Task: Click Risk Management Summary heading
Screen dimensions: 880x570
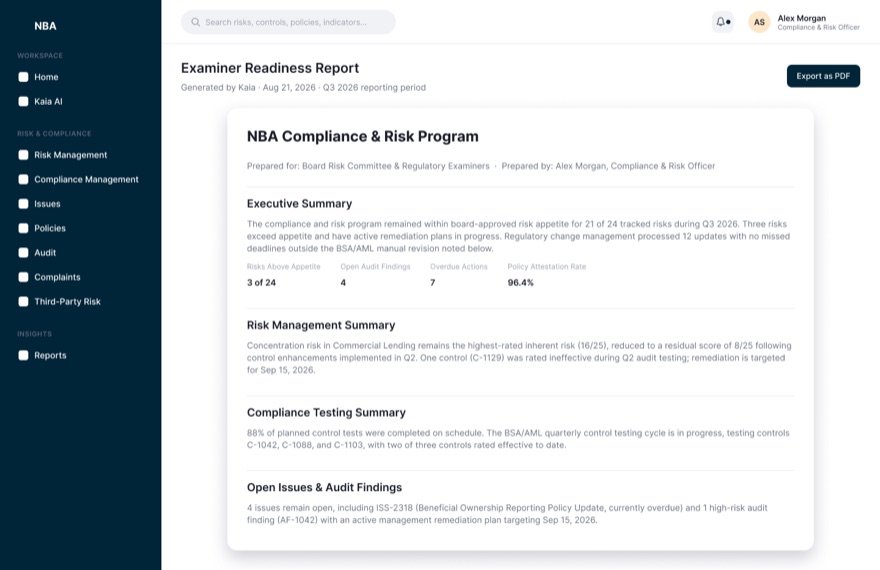Action: (x=320, y=325)
